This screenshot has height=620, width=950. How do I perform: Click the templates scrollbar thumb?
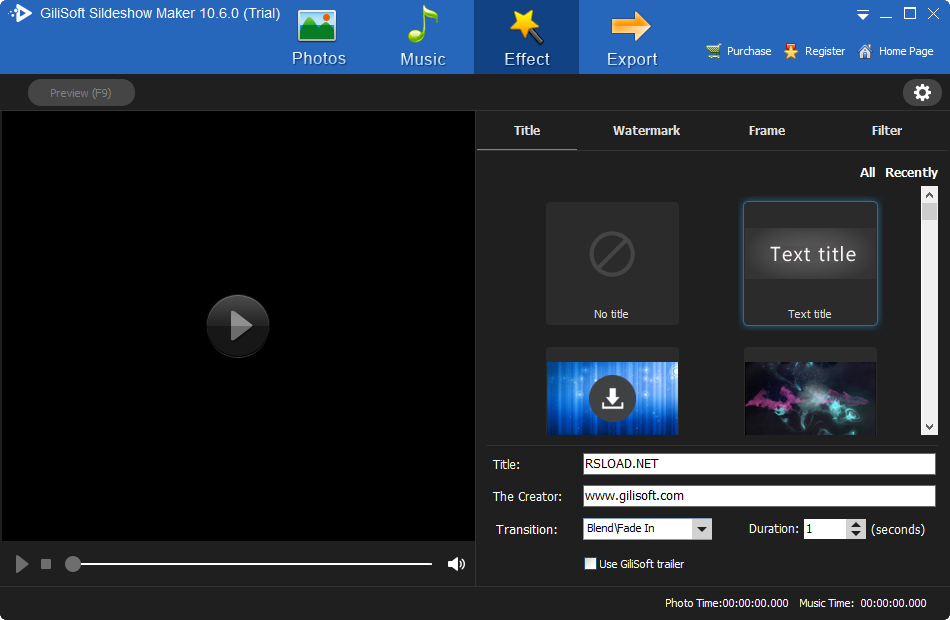coord(929,212)
